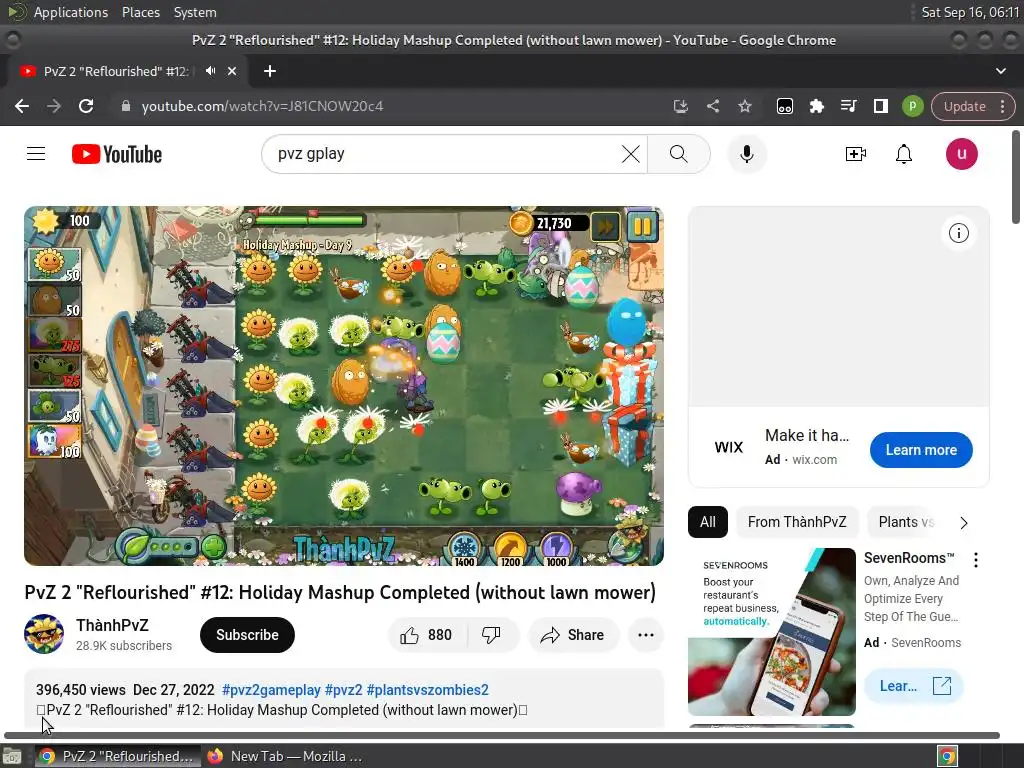Open the Applications menu
Image resolution: width=1024 pixels, height=768 pixels.
coord(71,12)
